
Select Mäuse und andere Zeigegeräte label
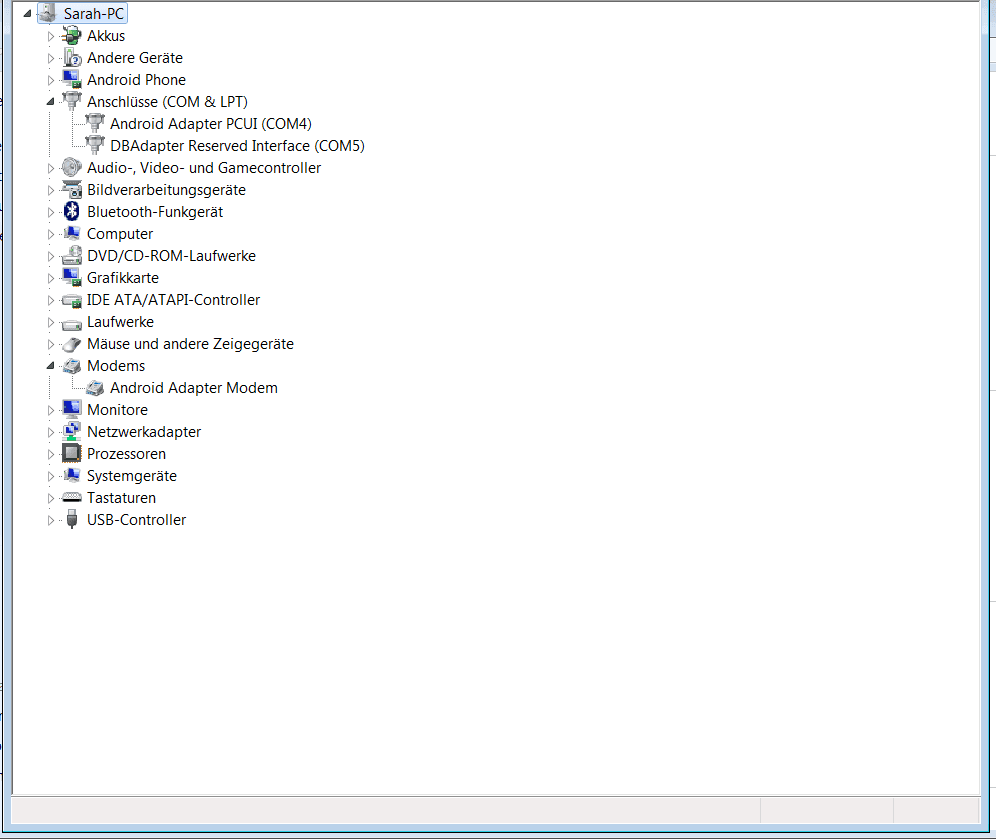pos(191,344)
